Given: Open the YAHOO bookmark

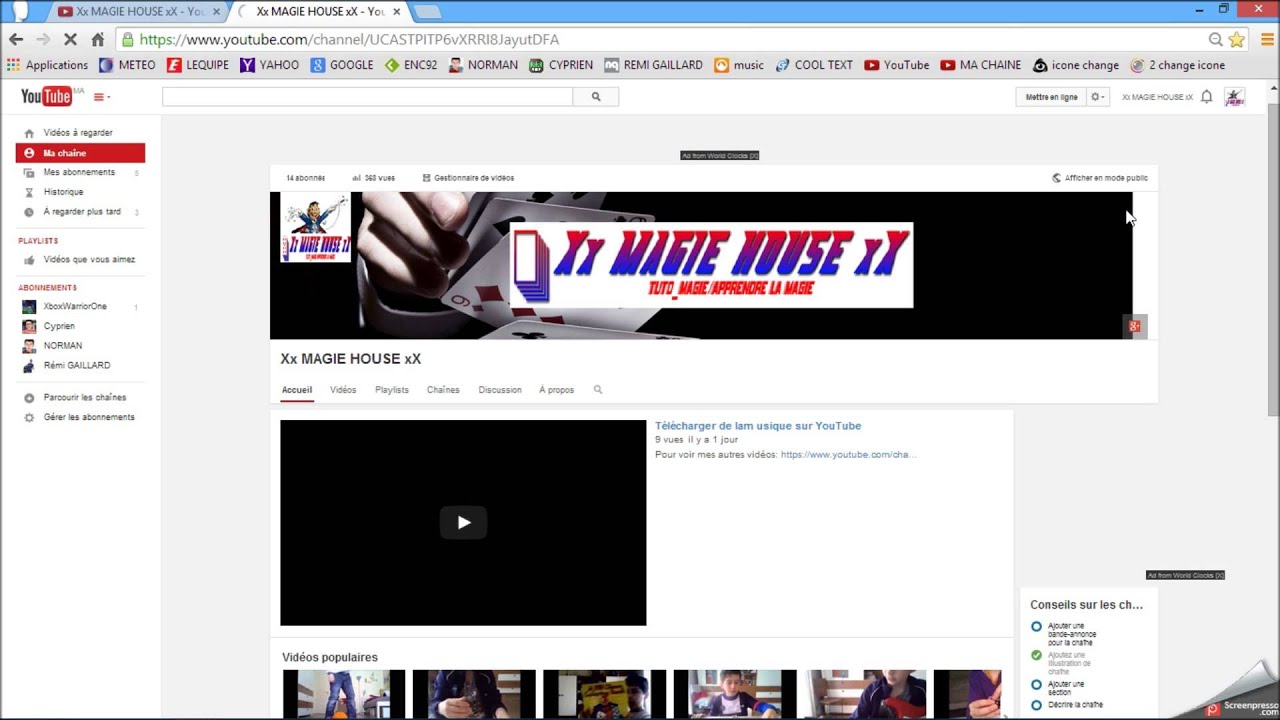Looking at the screenshot, I should (x=269, y=65).
